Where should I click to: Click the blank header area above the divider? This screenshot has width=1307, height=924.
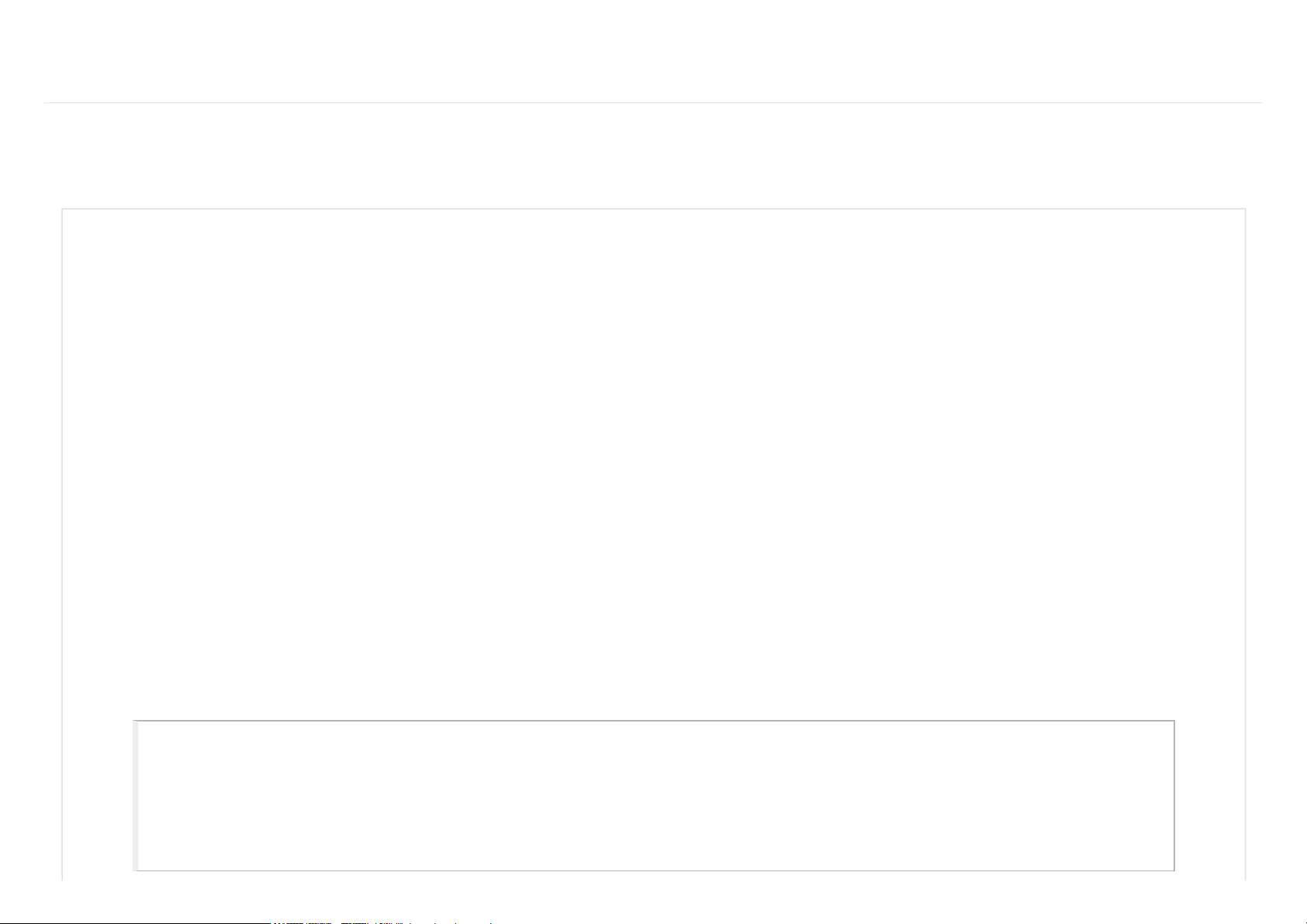tap(653, 50)
